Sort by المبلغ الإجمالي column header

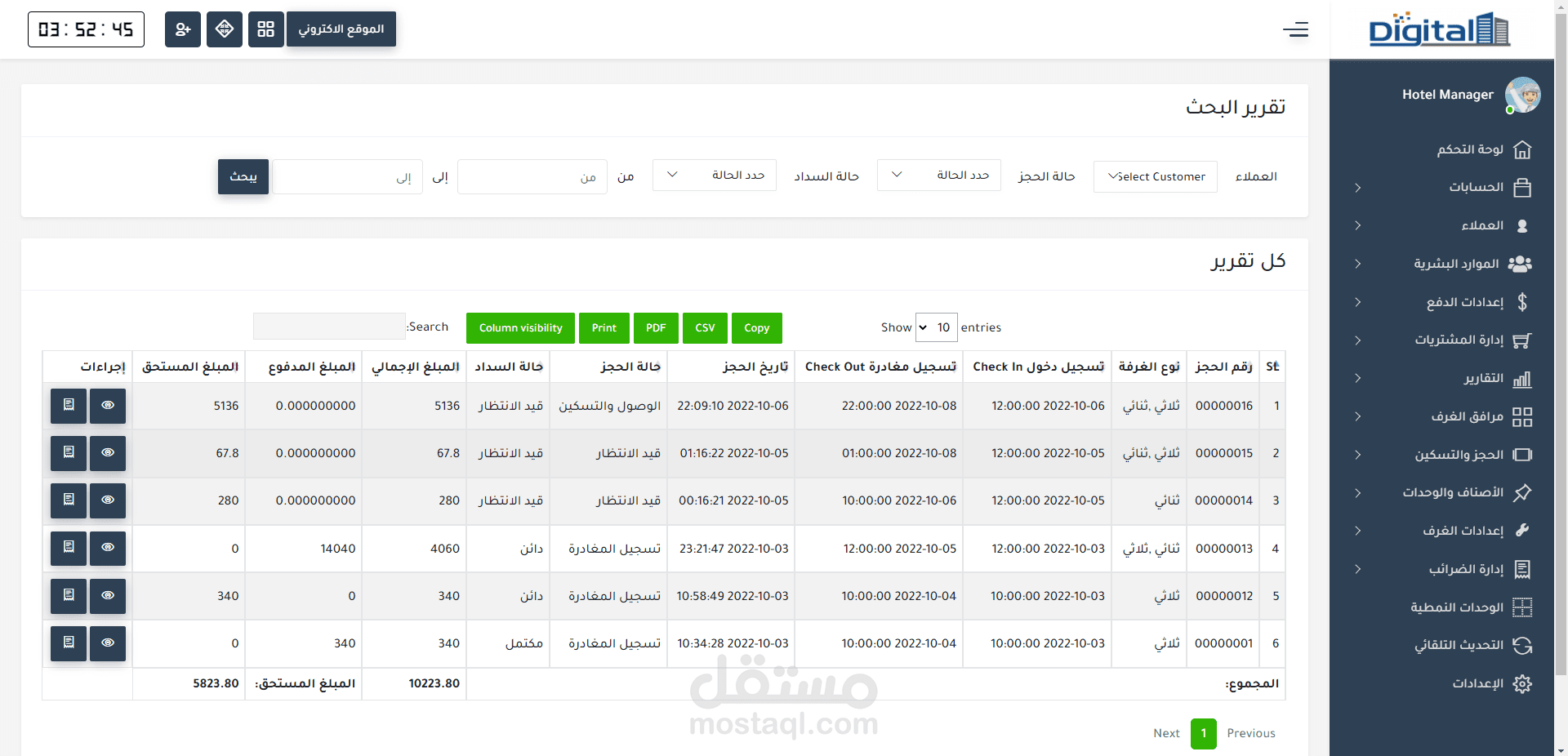coord(414,367)
